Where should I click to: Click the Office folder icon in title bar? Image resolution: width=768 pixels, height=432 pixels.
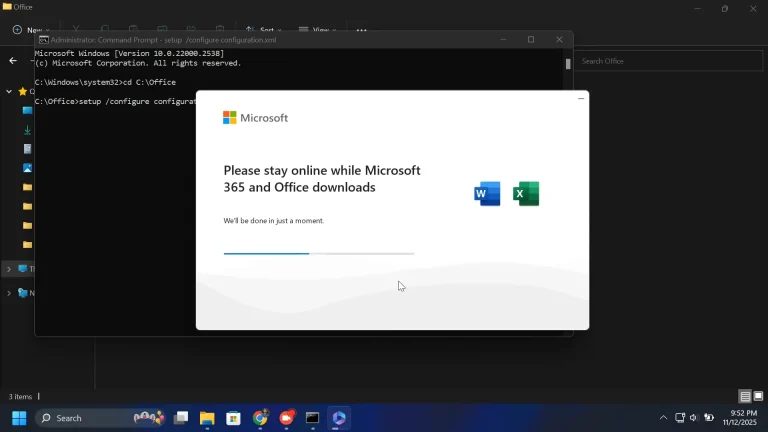click(x=7, y=7)
